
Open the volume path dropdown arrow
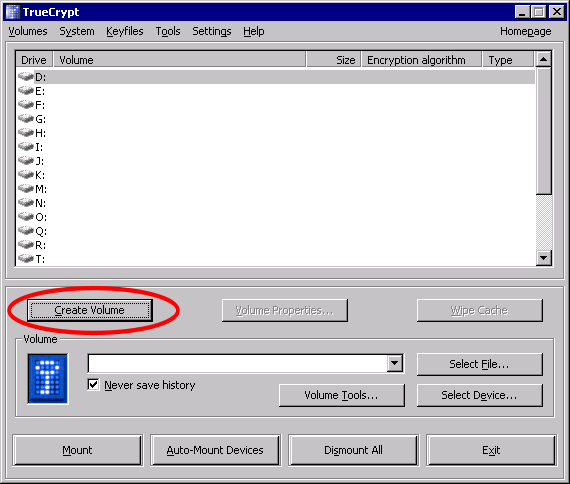click(394, 363)
